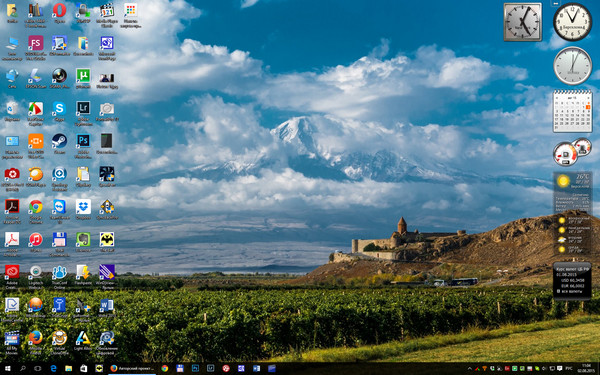The height and width of the screenshot is (375, 600).
Task: Open the Dropbox desktop icon
Action: [x=83, y=207]
